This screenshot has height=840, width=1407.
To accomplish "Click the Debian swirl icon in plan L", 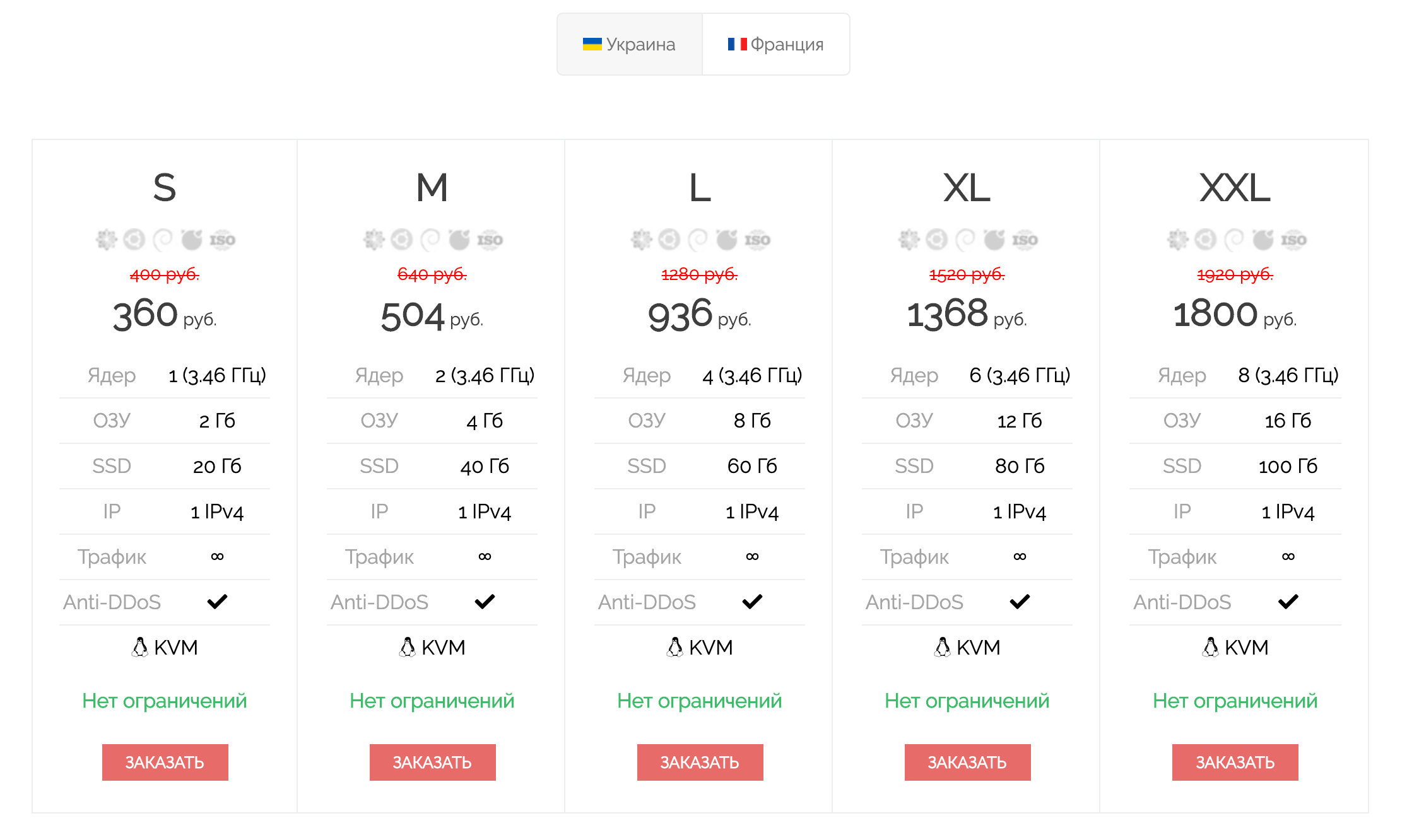I will coord(698,240).
